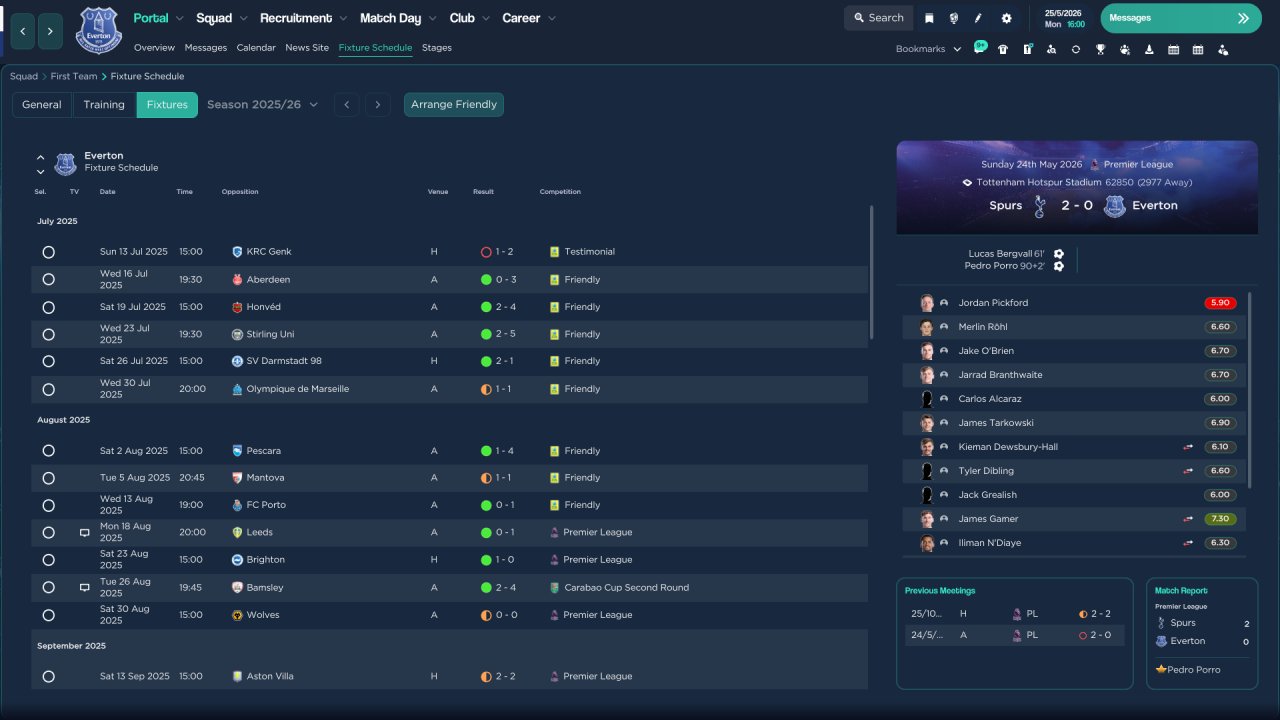Open the 25/10 previous meeting row
Image resolution: width=1280 pixels, height=720 pixels.
click(x=1014, y=614)
